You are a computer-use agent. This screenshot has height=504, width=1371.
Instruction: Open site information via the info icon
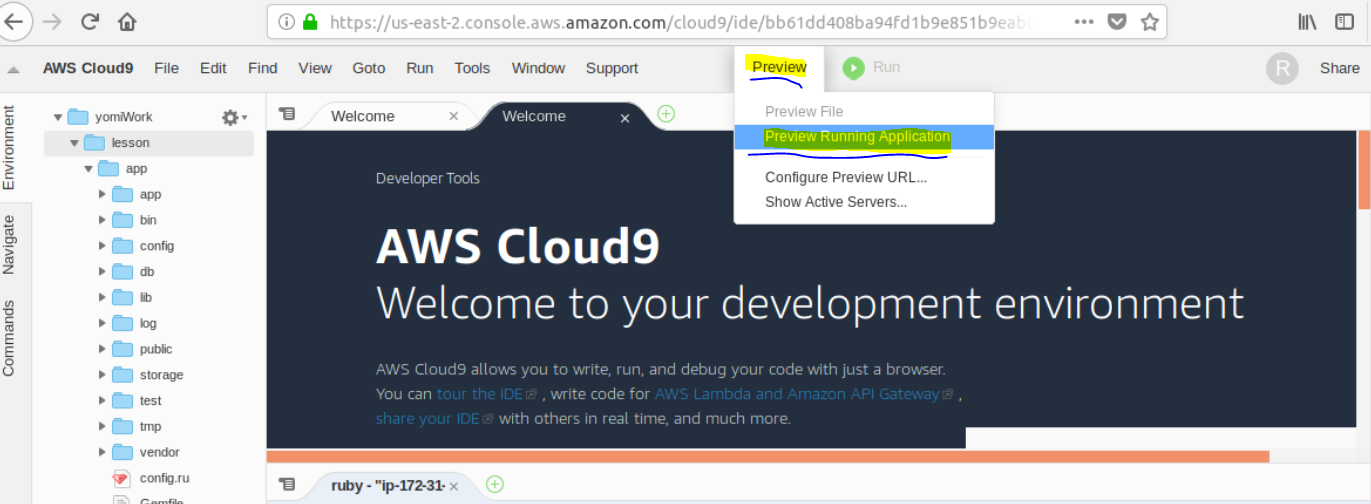coord(287,21)
